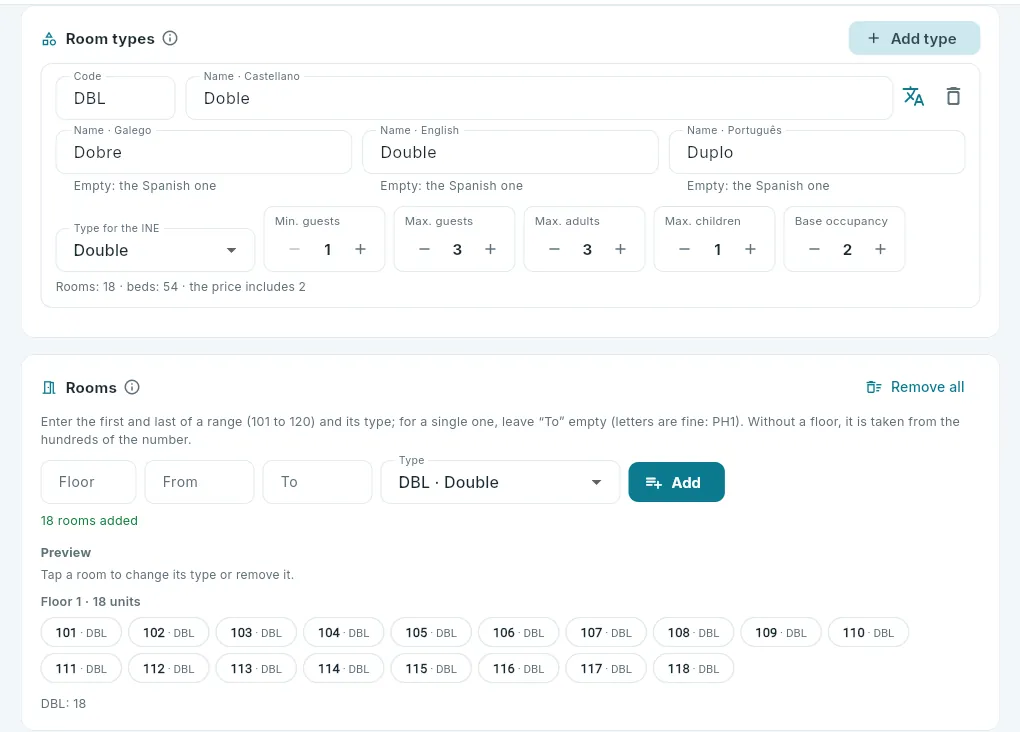This screenshot has height=732, width=1020.
Task: Decrease Base occupancy value
Action: [814, 249]
